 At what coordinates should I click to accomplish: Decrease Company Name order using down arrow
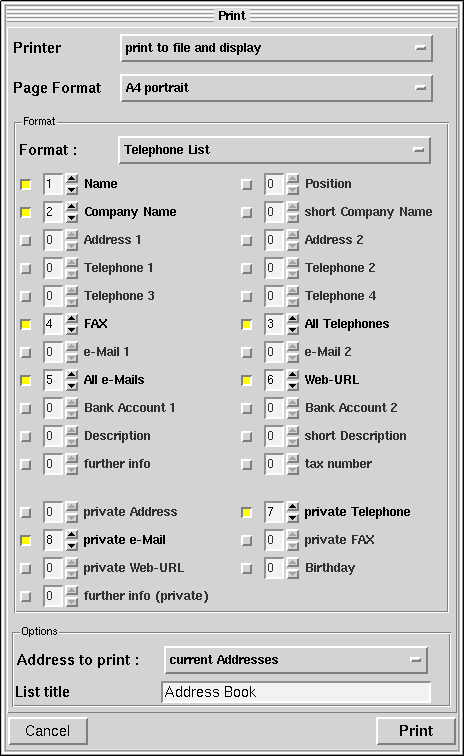72,217
